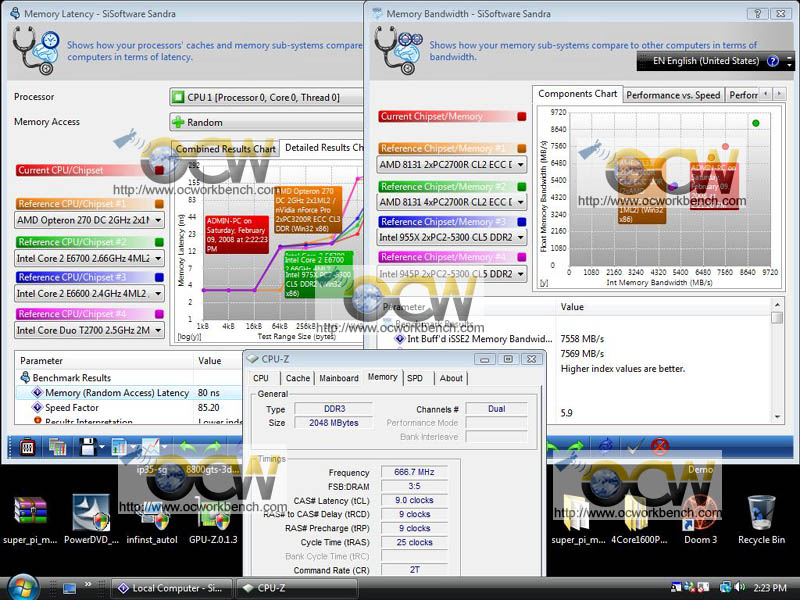This screenshot has height=600, width=800.
Task: Open the Windows Start orb
Action: [22, 587]
